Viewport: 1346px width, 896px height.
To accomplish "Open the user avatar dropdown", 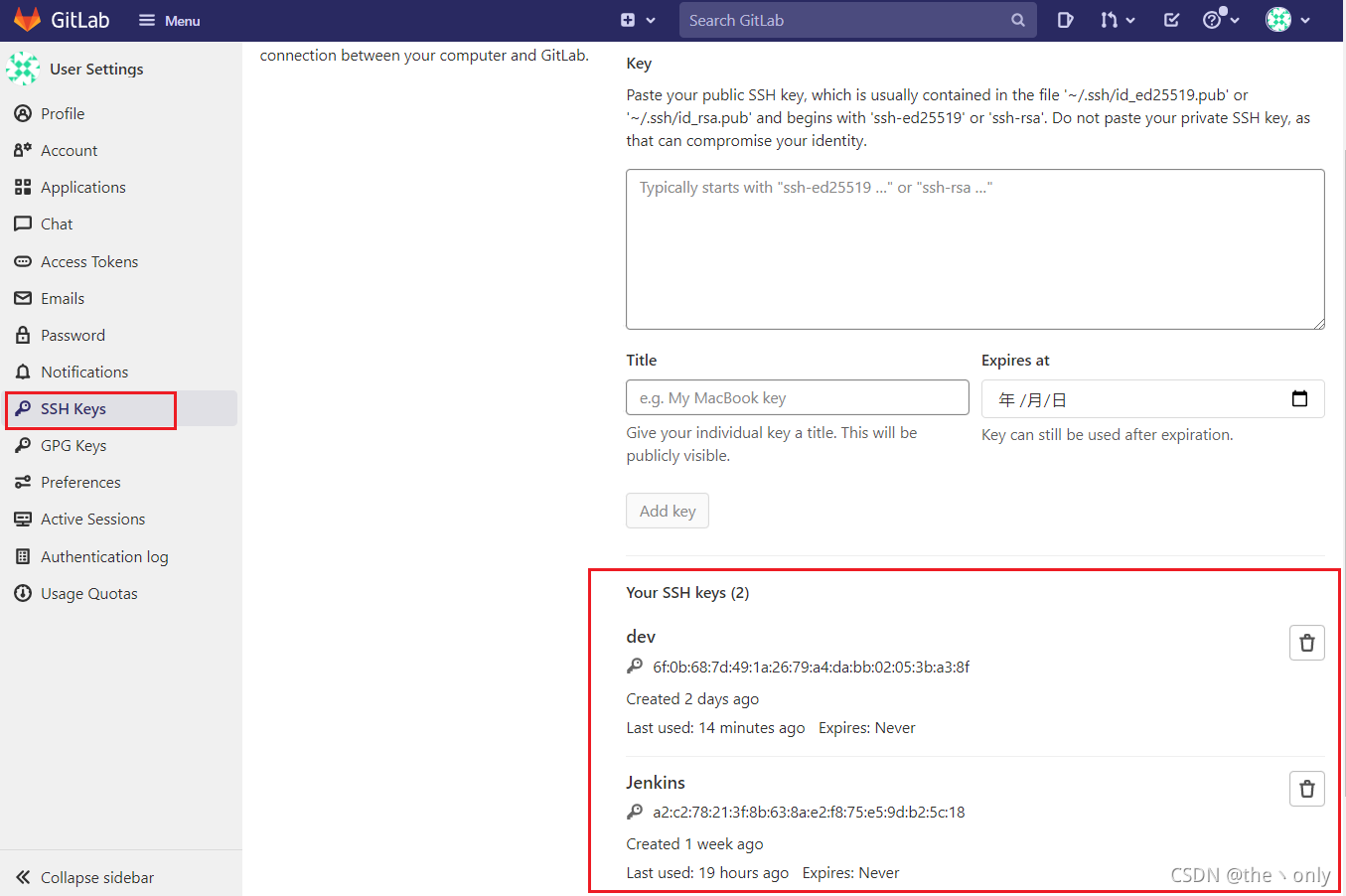I will click(1288, 20).
